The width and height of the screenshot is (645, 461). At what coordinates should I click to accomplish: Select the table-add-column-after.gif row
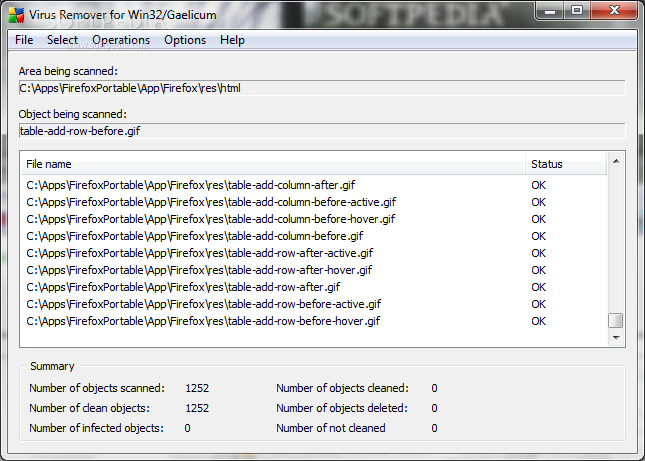point(315,185)
